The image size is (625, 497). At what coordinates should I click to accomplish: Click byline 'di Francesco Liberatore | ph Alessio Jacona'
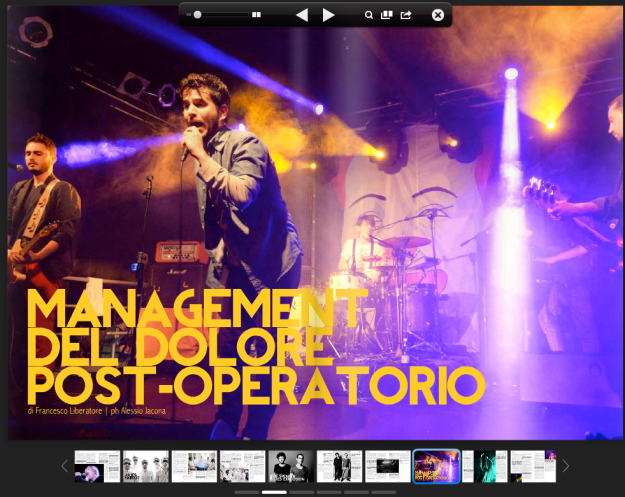[96, 411]
